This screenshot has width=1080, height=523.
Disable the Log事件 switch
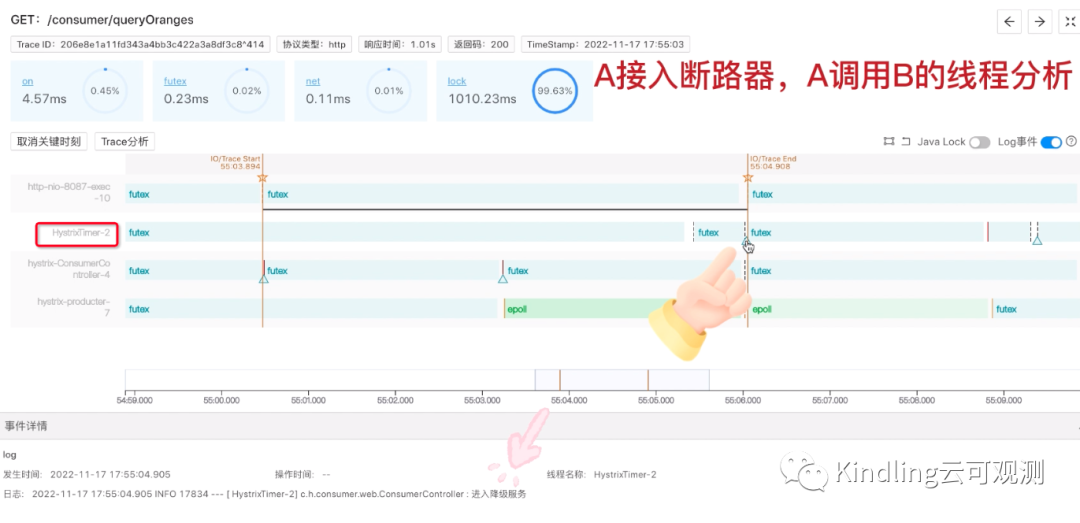[x=1051, y=142]
